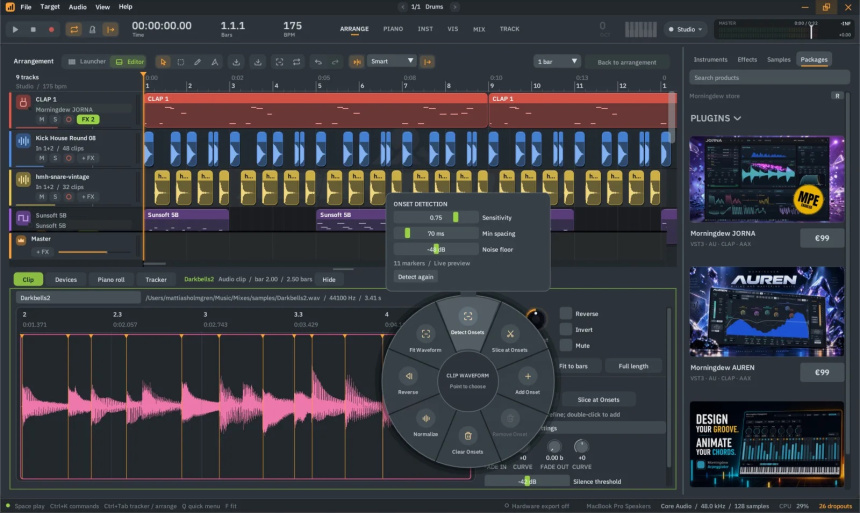
Task: Select the pencil draw tool
Action: [197, 62]
